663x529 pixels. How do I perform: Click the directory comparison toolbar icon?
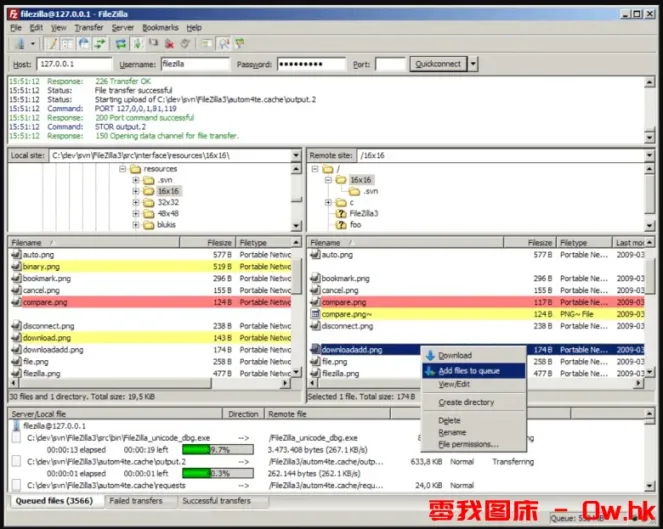[x=224, y=44]
